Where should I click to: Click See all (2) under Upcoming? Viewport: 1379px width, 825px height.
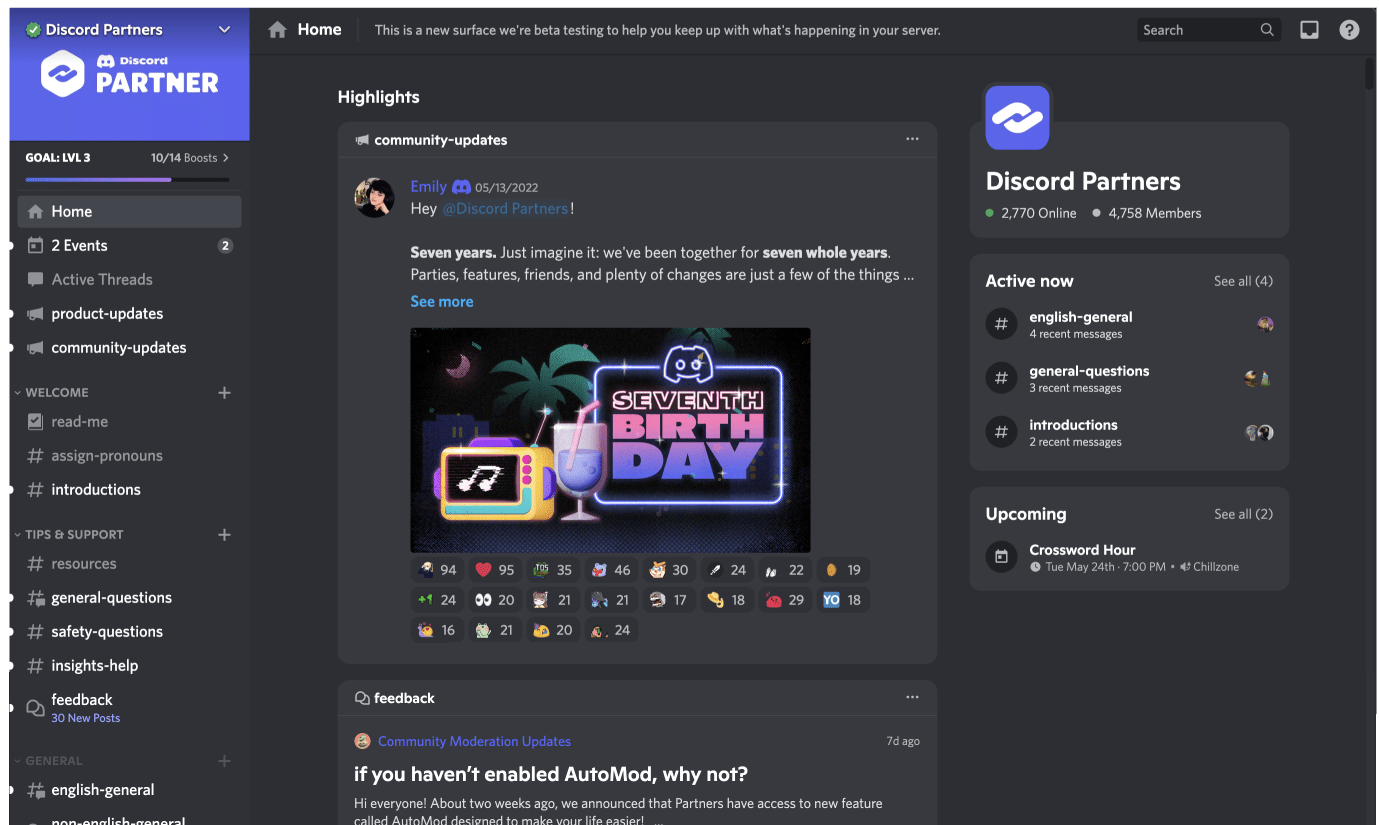(1243, 514)
